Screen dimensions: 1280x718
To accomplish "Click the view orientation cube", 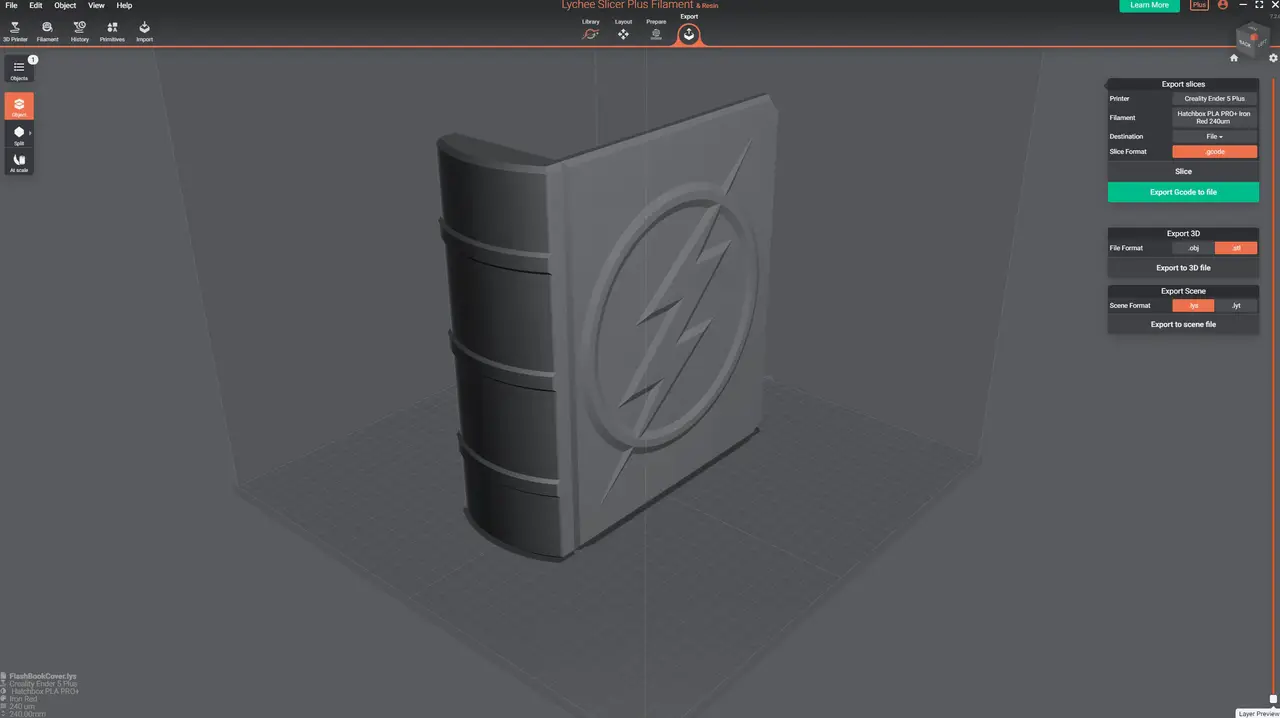I will tap(1252, 38).
